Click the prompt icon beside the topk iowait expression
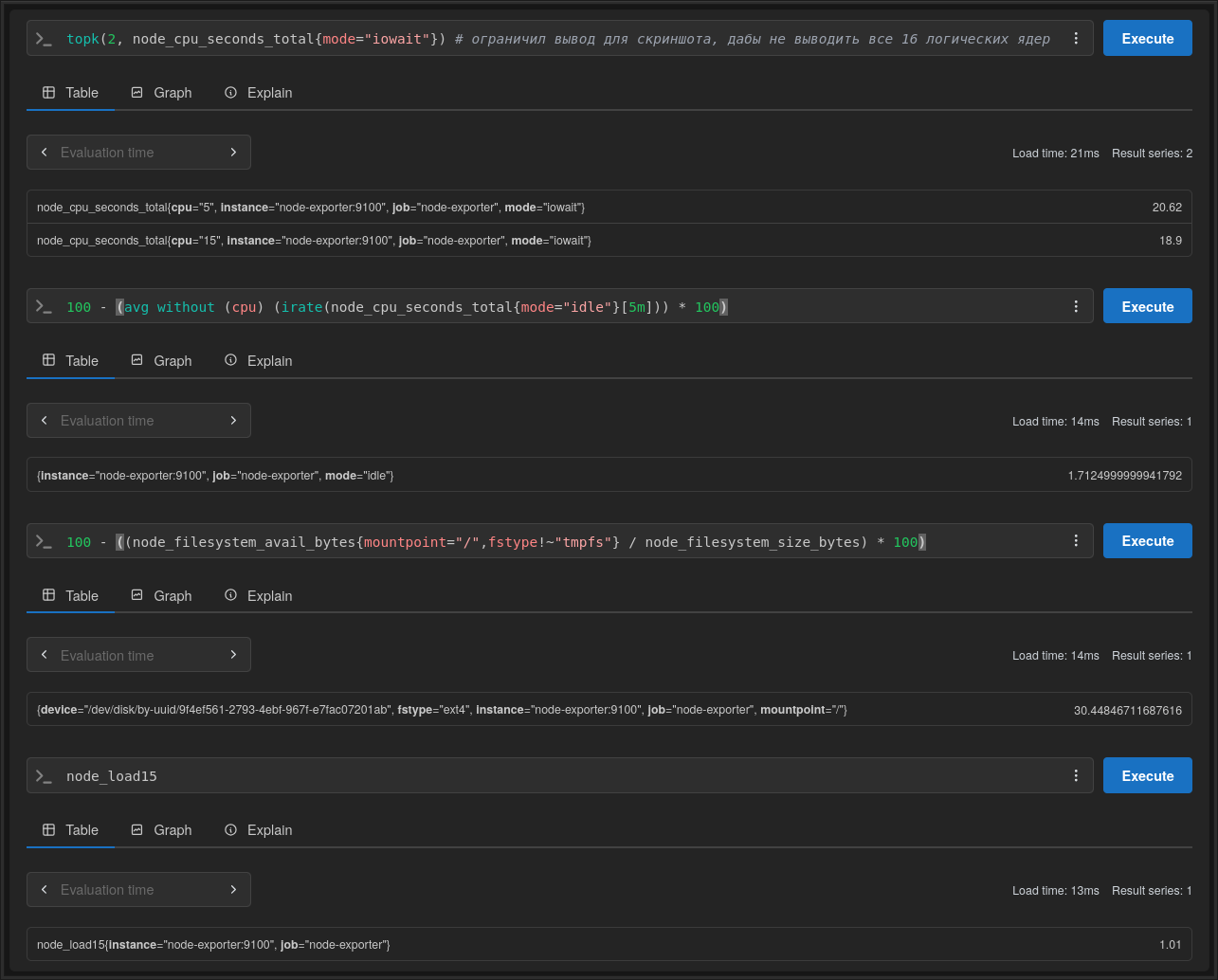Screen dimensions: 1218x980 [44, 39]
